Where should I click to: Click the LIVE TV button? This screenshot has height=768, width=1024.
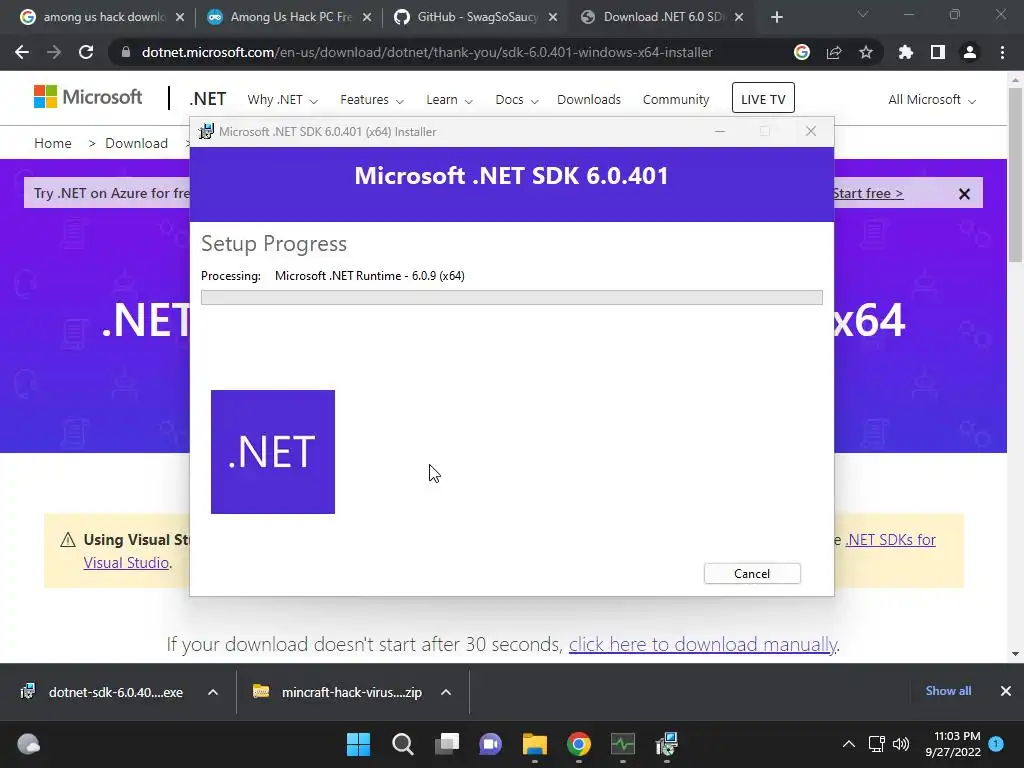(x=763, y=98)
